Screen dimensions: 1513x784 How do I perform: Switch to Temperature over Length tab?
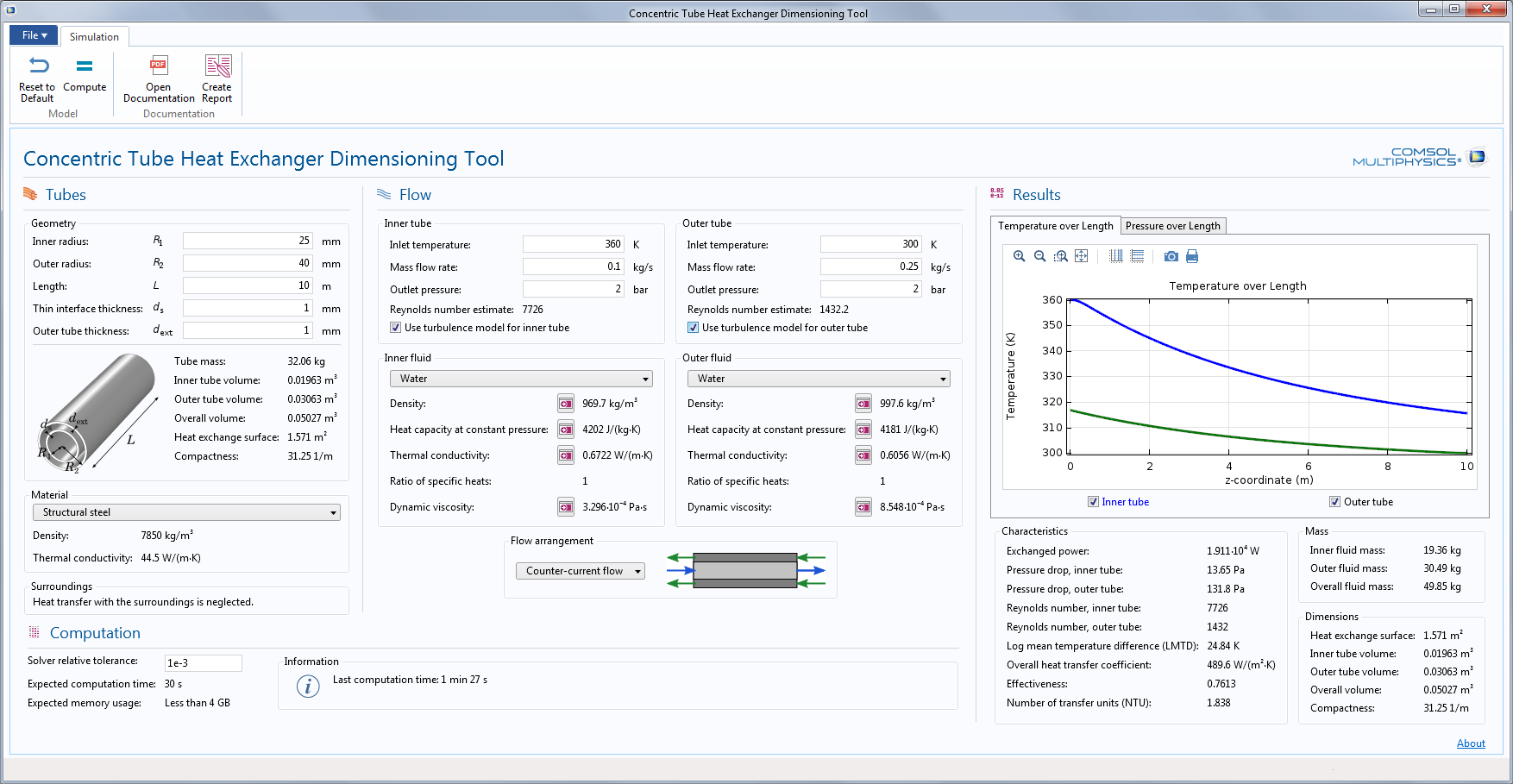[1055, 226]
